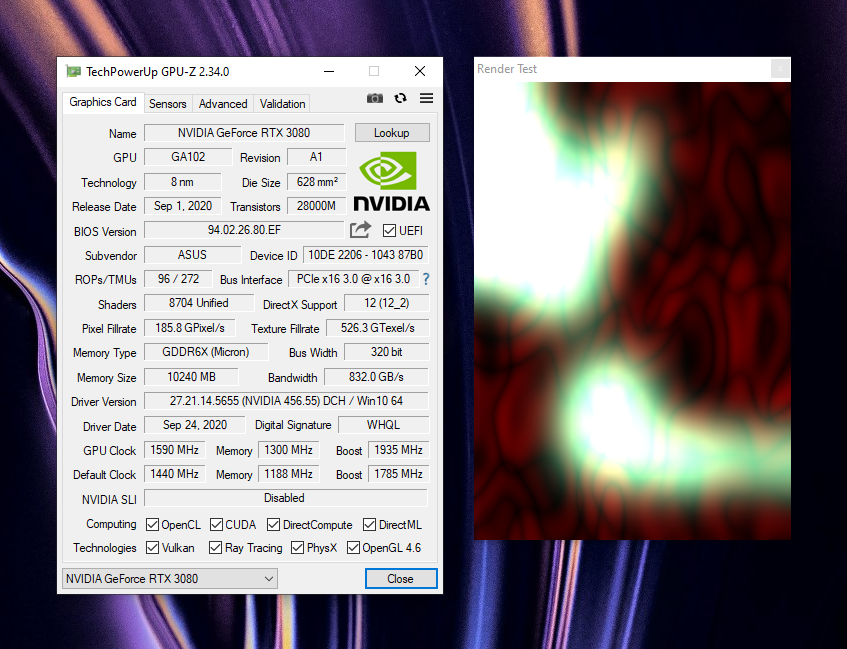Click the Pixel Fillrate value 185.8 GPixel/s
This screenshot has width=847, height=649.
[190, 328]
